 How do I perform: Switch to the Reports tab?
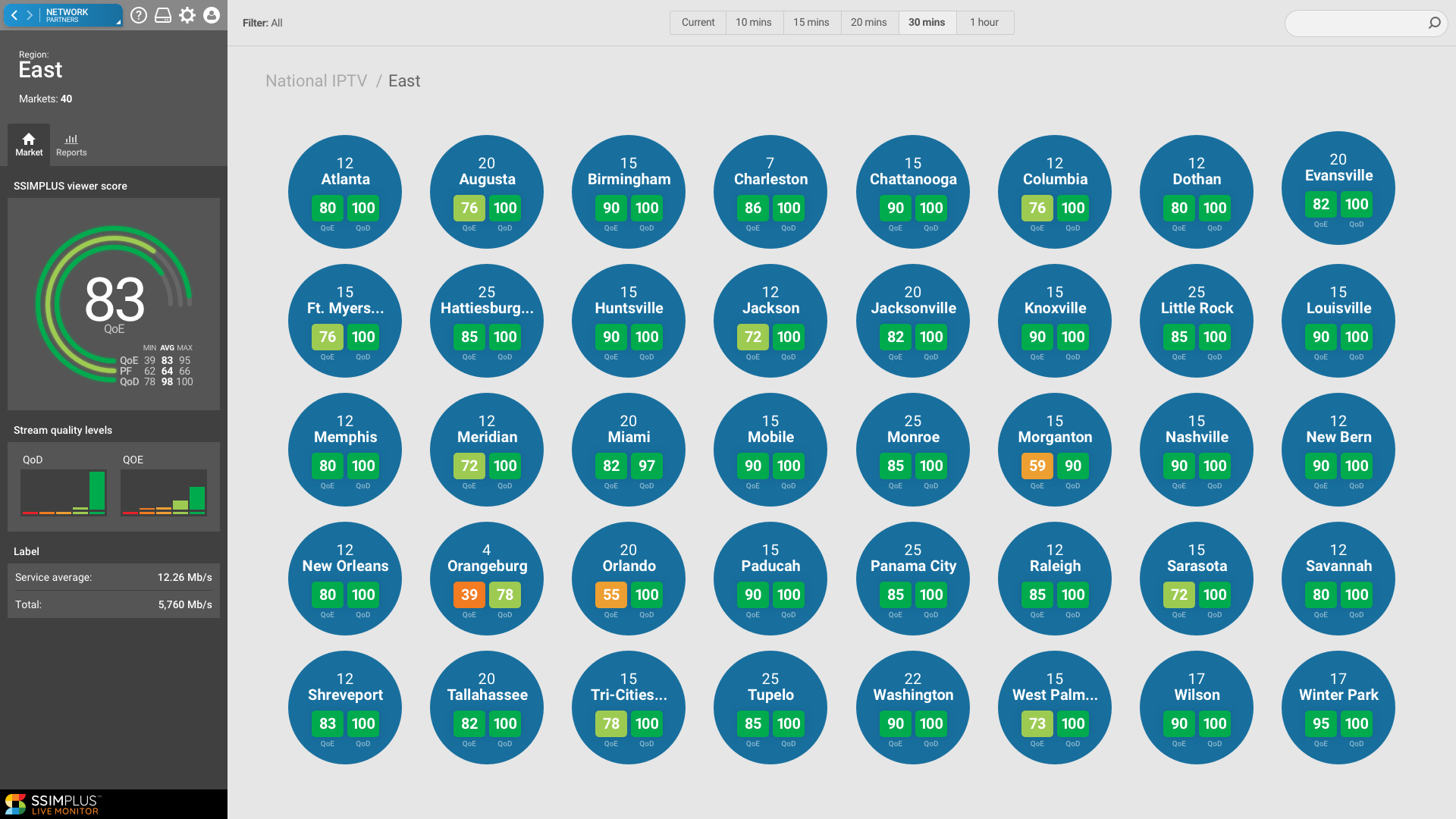coord(71,144)
